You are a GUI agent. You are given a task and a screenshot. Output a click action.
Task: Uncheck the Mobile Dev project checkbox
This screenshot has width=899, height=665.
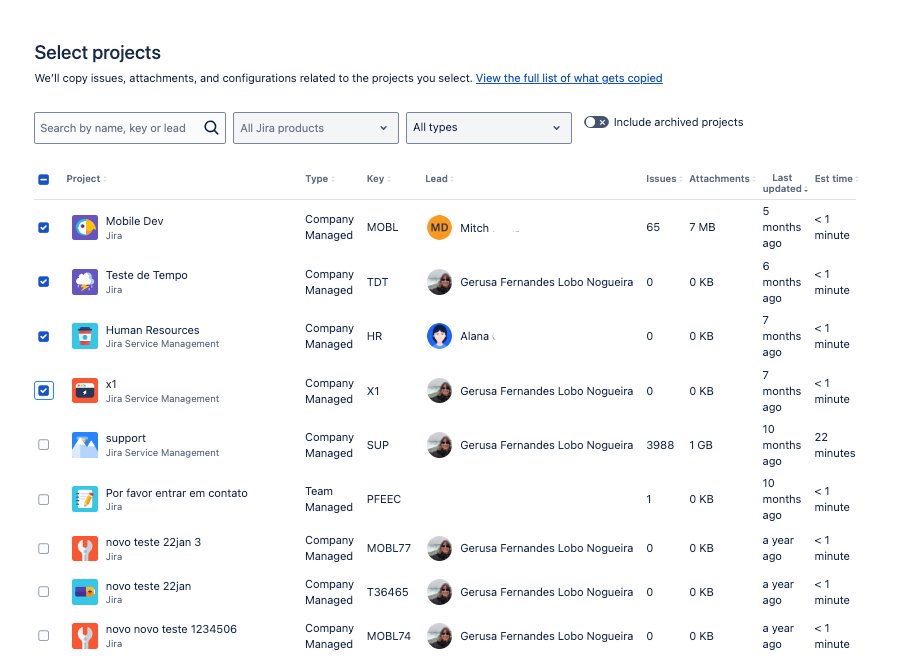pyautogui.click(x=44, y=227)
